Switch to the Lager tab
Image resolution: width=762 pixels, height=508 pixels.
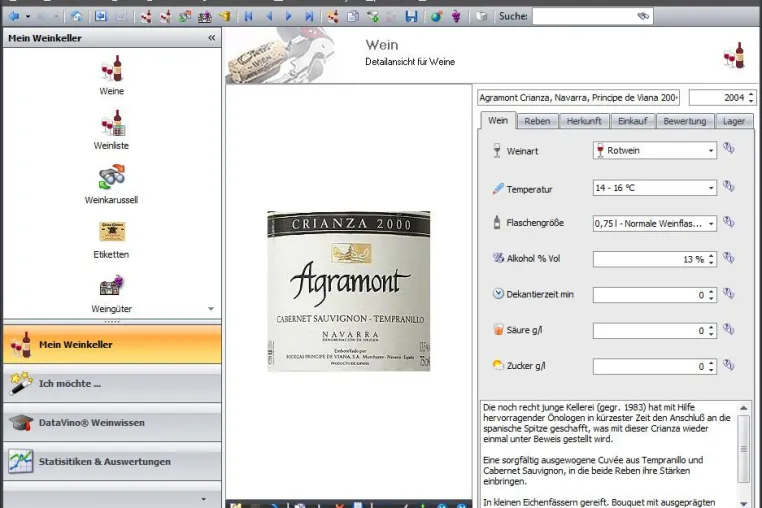point(734,121)
